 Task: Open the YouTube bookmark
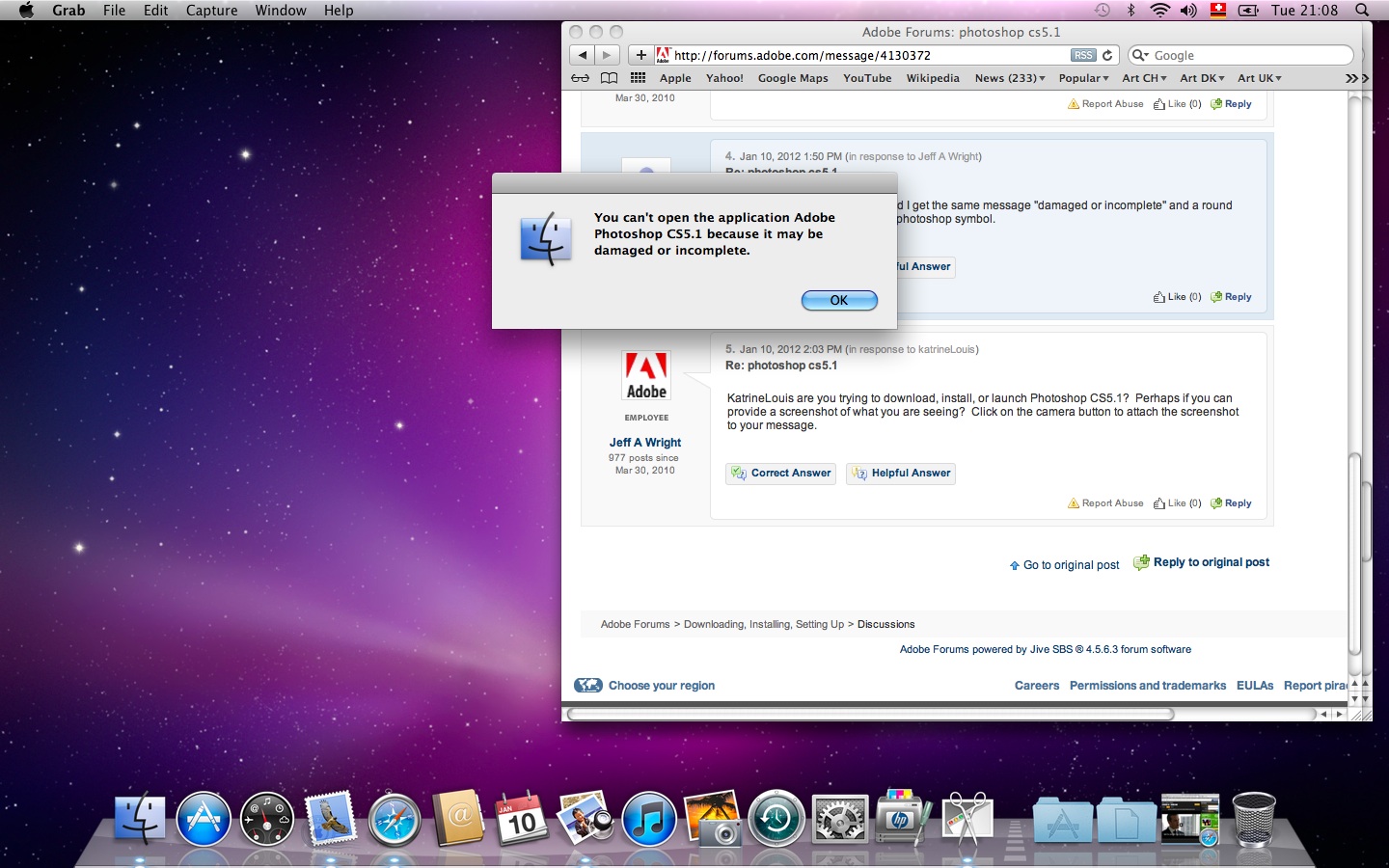click(867, 78)
